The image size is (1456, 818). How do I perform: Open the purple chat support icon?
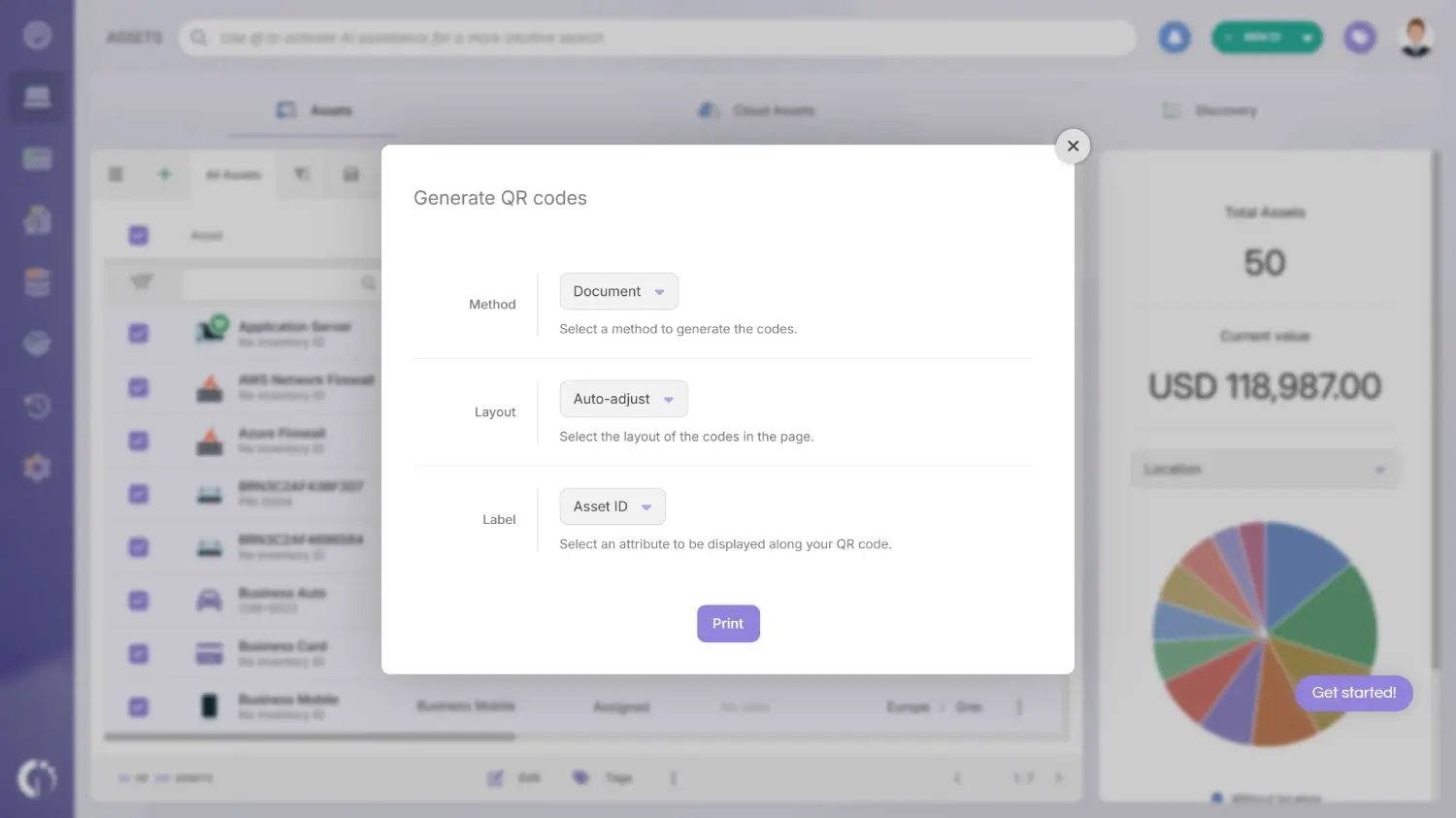click(1359, 36)
